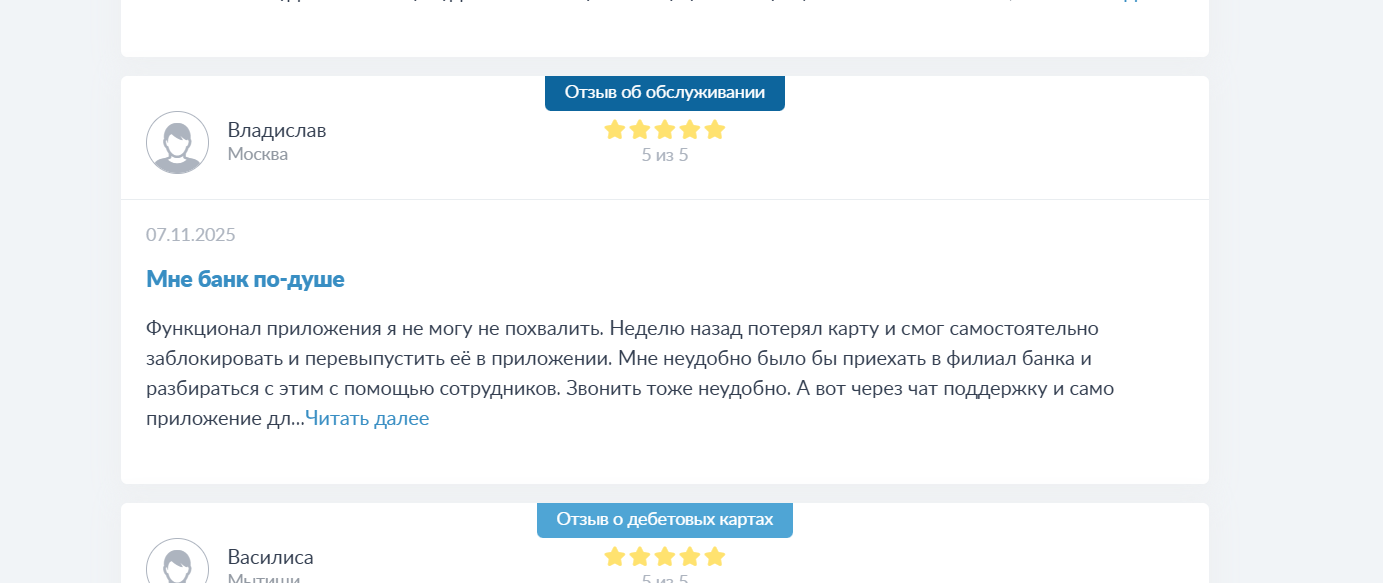Click Владислав's profile avatar icon

(x=177, y=142)
